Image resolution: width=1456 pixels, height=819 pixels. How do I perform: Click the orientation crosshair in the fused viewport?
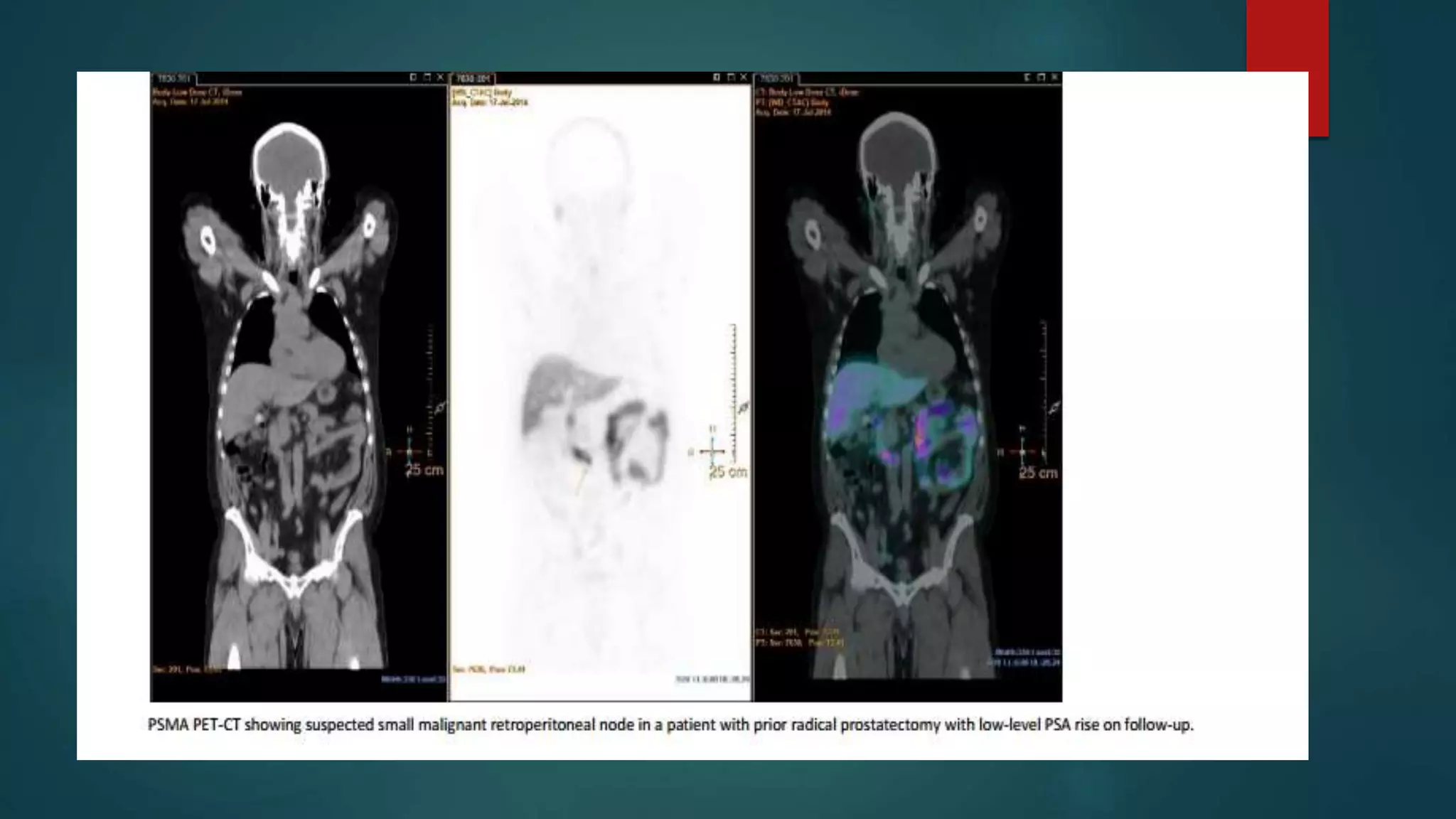(1022, 451)
